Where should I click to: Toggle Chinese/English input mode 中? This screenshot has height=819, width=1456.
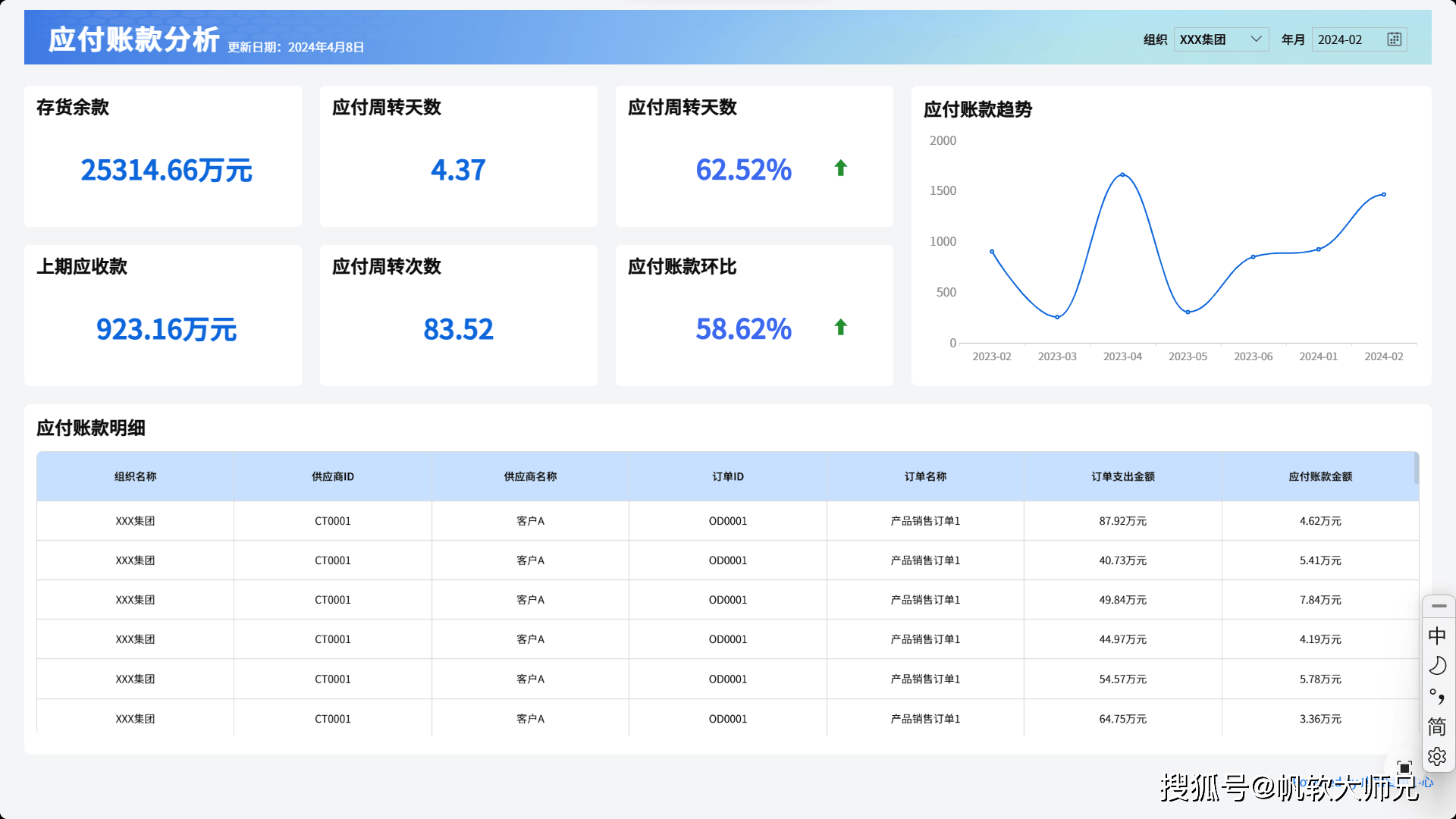(x=1437, y=635)
